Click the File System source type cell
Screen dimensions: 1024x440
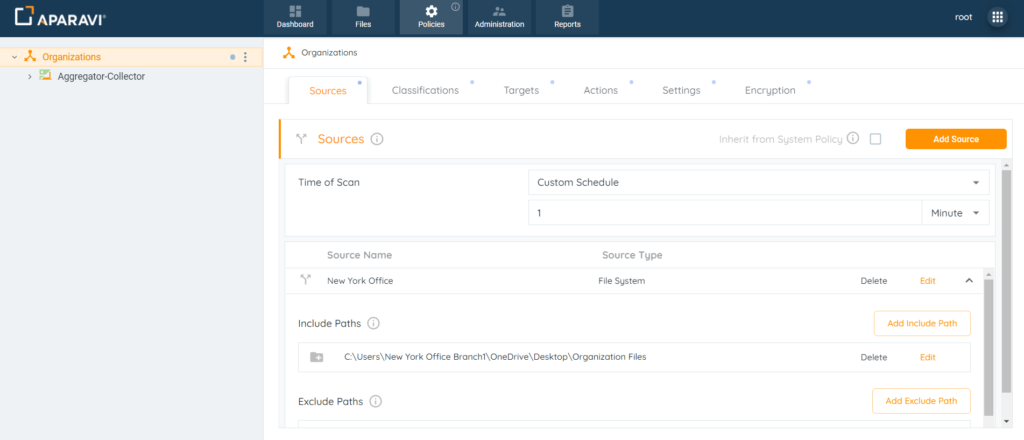[621, 281]
